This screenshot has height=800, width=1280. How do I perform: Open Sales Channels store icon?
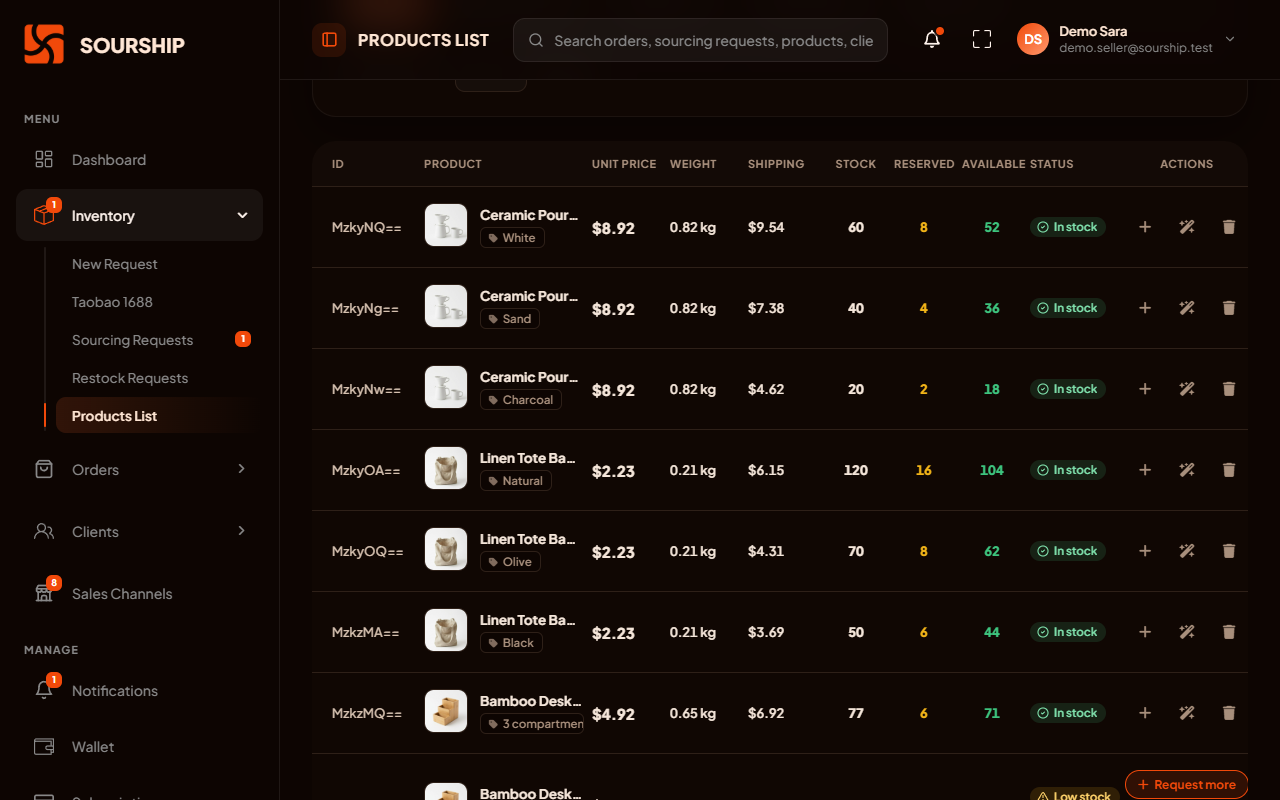click(x=44, y=593)
